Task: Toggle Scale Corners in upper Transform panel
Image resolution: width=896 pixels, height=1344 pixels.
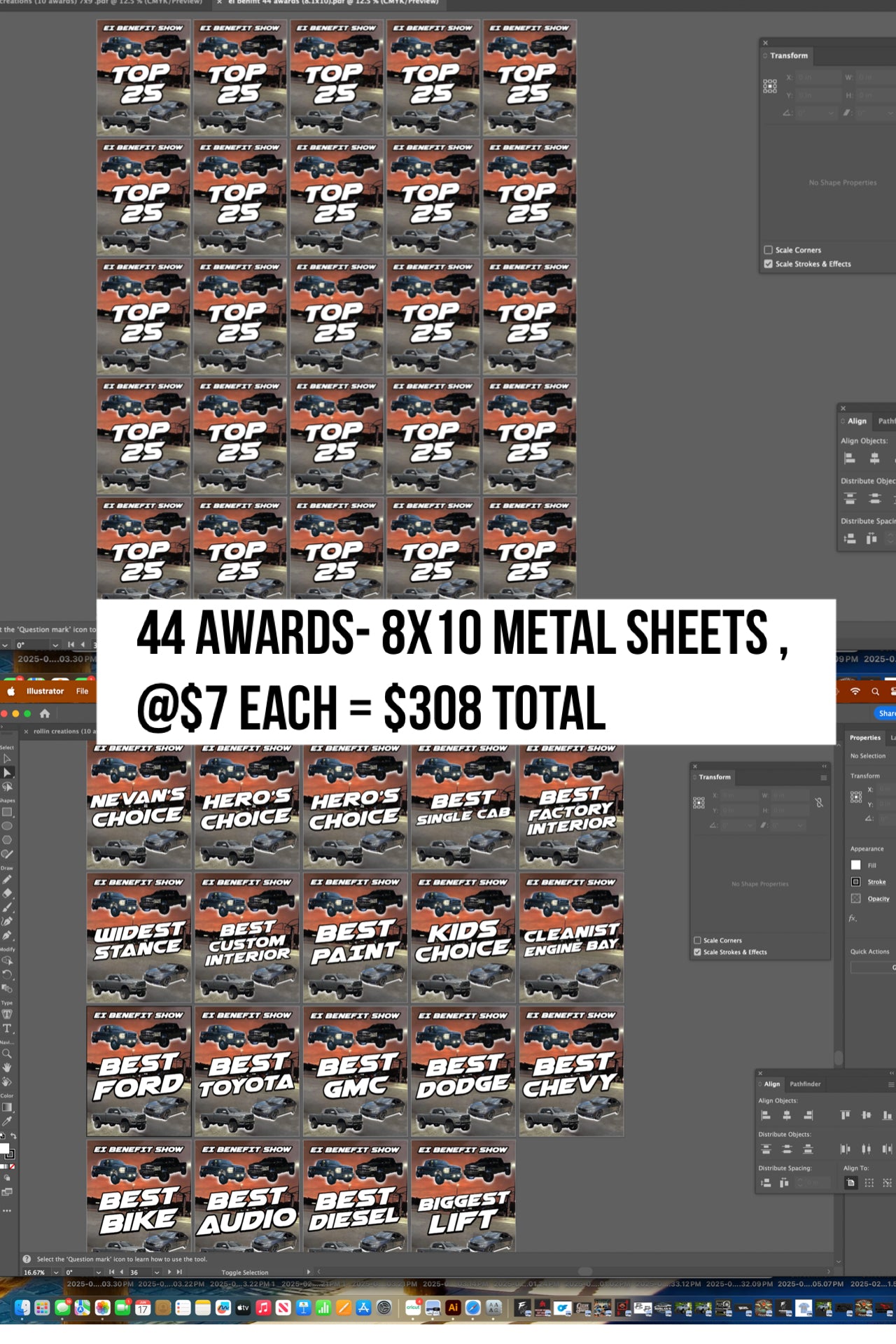Action: [768, 250]
